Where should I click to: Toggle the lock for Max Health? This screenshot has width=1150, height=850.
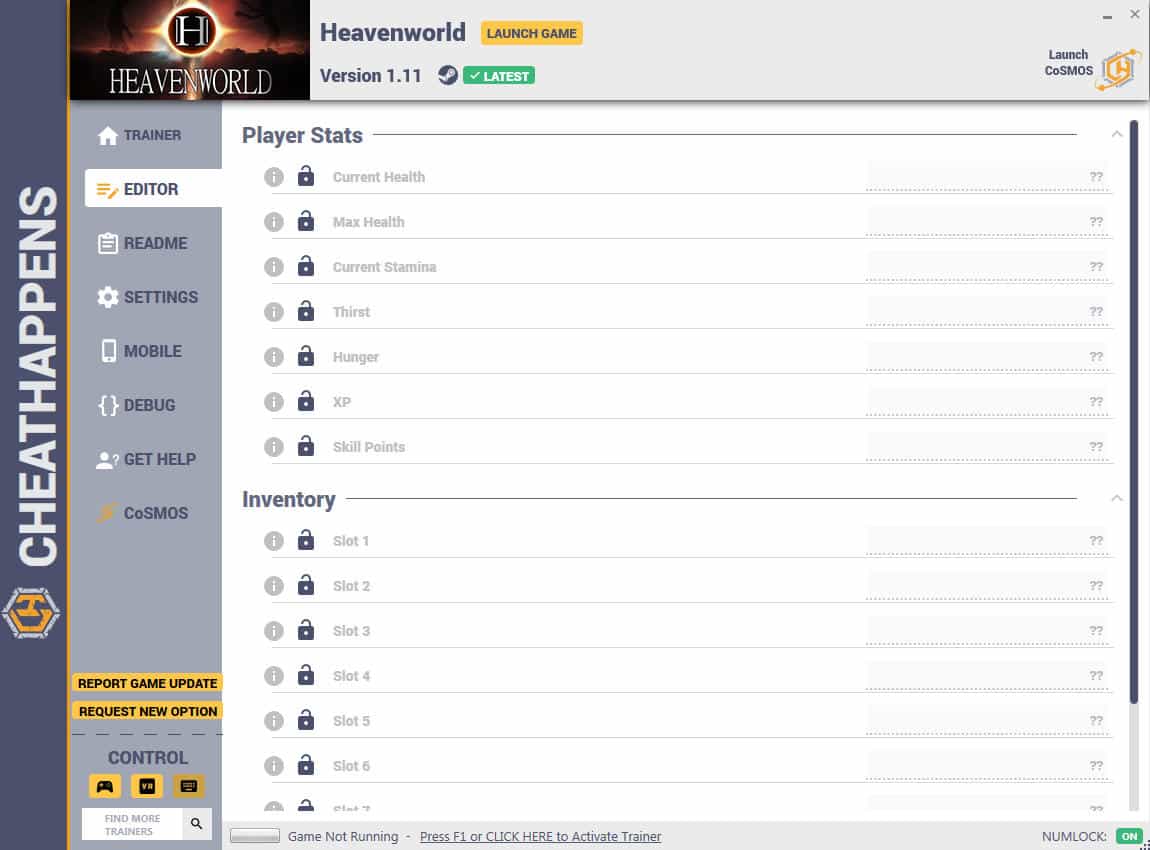pyautogui.click(x=306, y=221)
